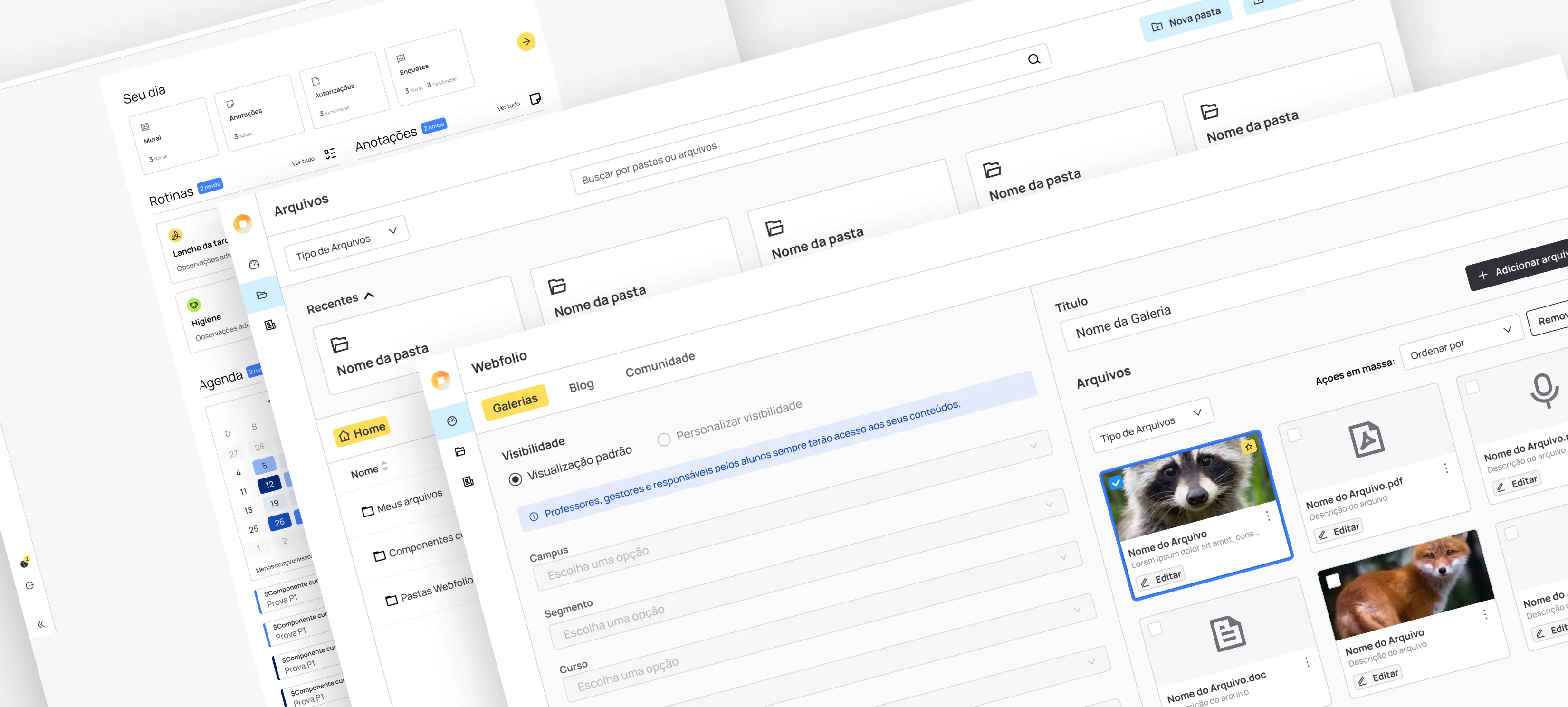The image size is (1568, 707).
Task: Open folder icon in Webfolio sidebar
Action: tap(460, 451)
